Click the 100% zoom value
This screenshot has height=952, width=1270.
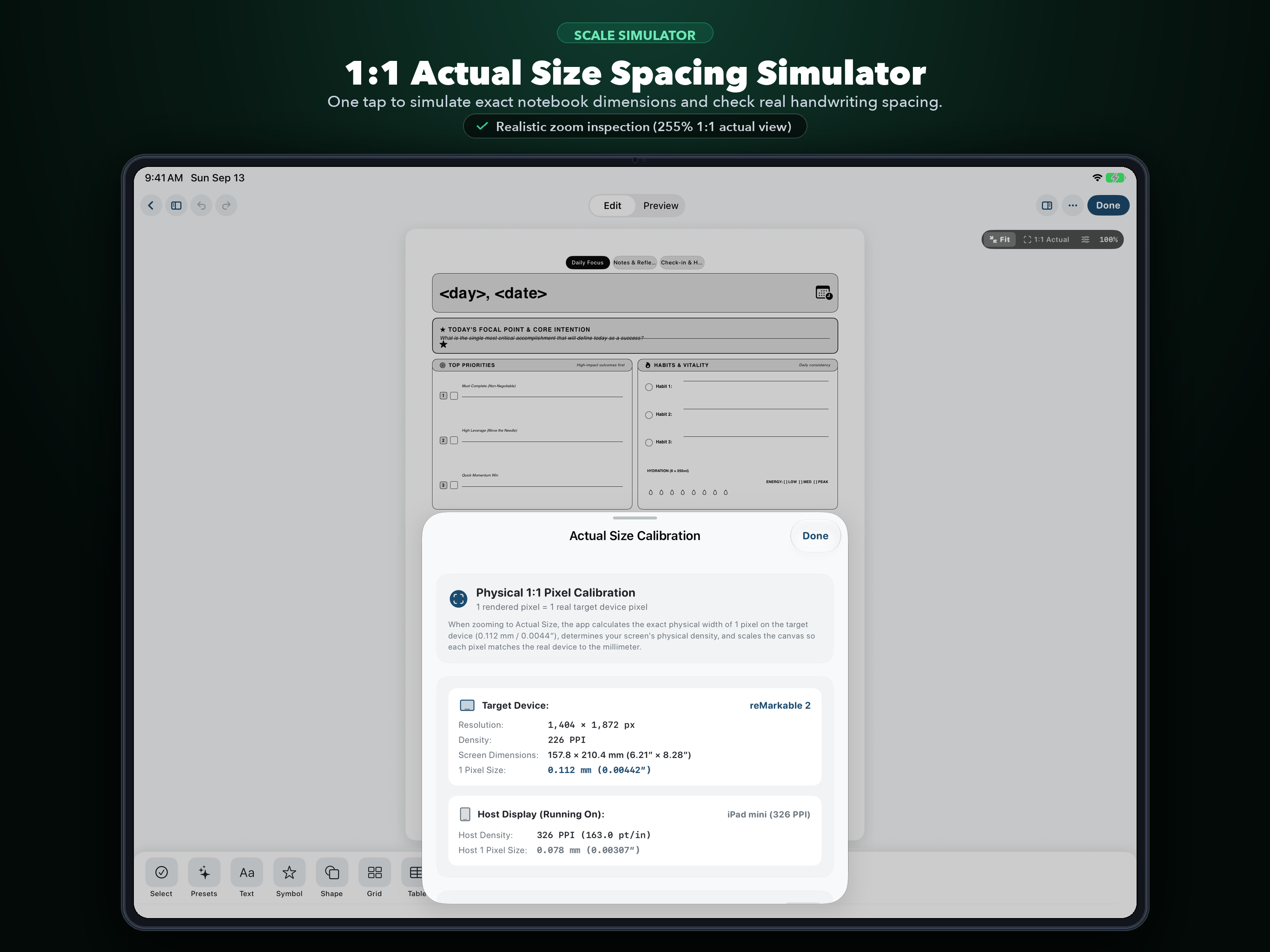[x=1108, y=239]
